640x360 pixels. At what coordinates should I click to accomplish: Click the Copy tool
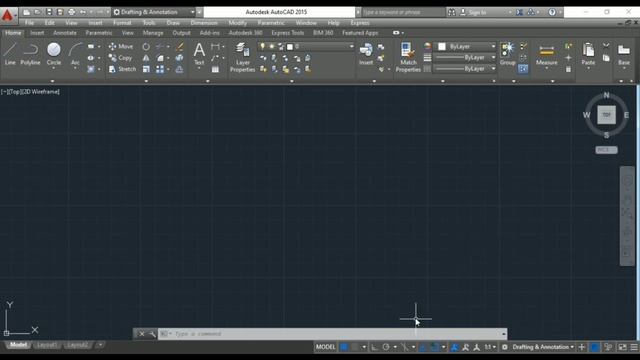click(x=120, y=58)
